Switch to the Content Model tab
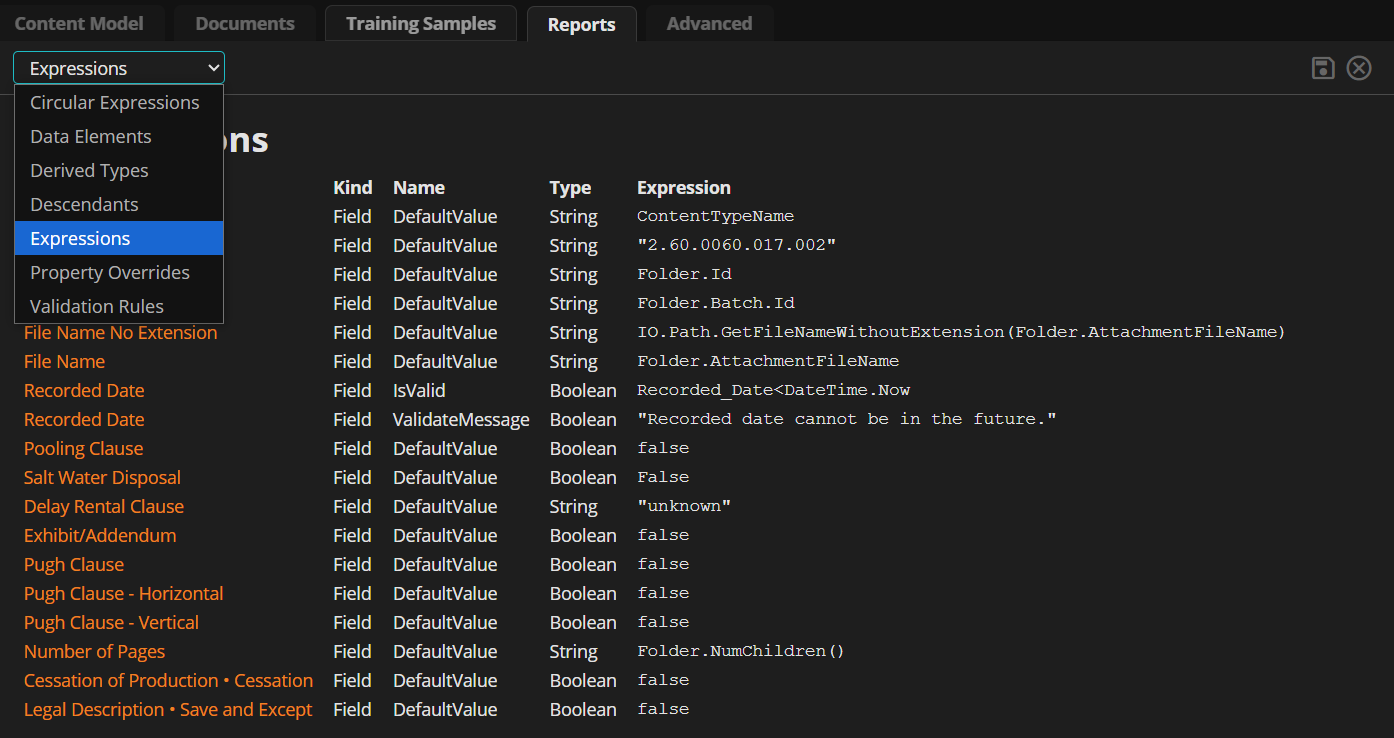The height and width of the screenshot is (738, 1394). 79,24
